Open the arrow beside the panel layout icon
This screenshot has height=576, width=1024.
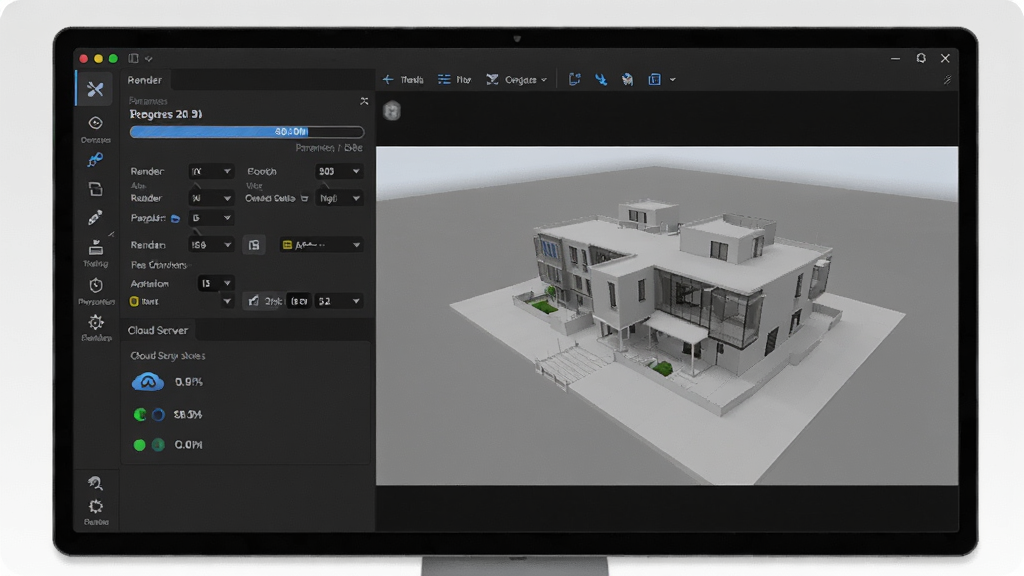pyautogui.click(x=673, y=80)
